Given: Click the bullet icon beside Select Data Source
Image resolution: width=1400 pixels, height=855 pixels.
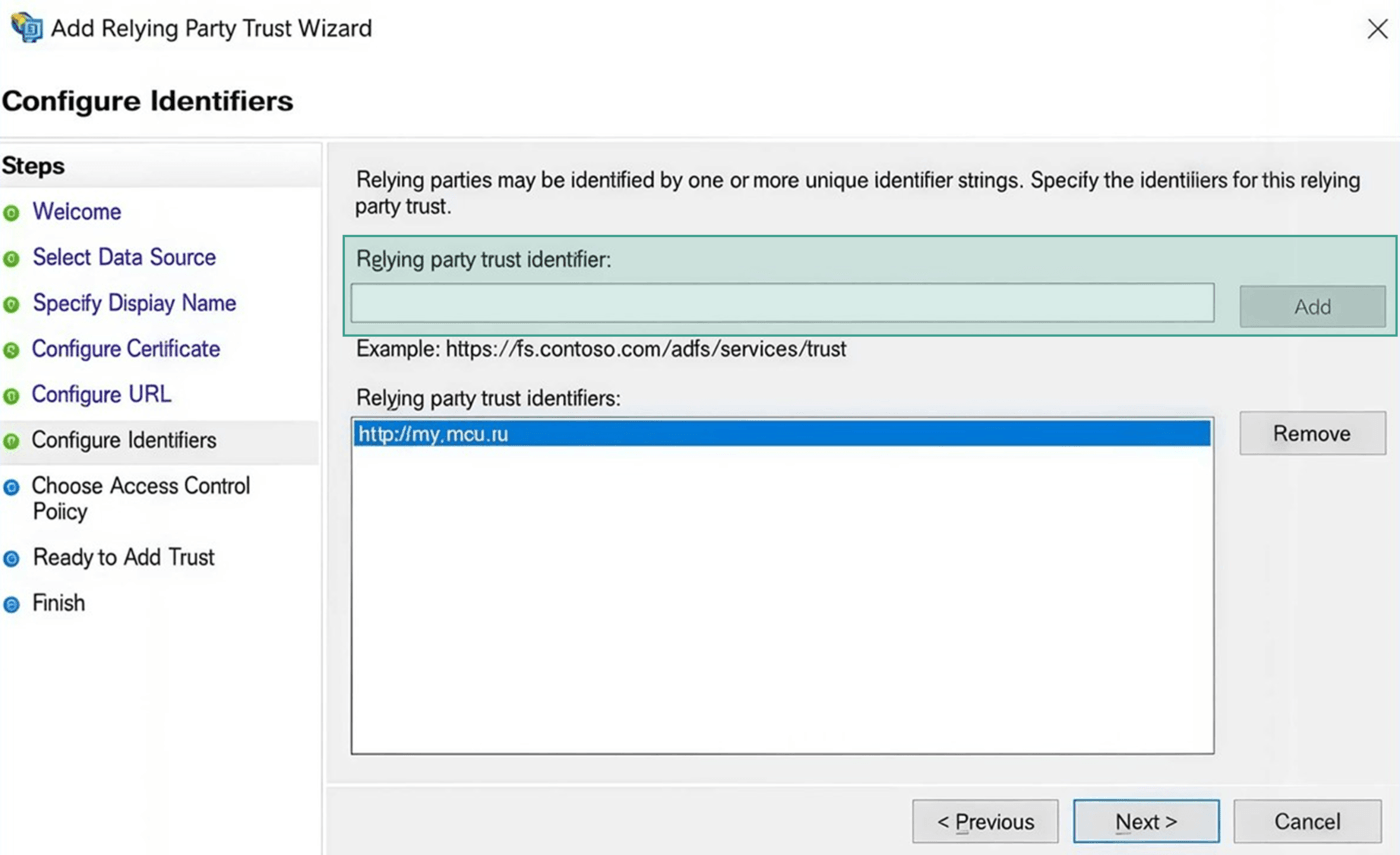Looking at the screenshot, I should (11, 259).
